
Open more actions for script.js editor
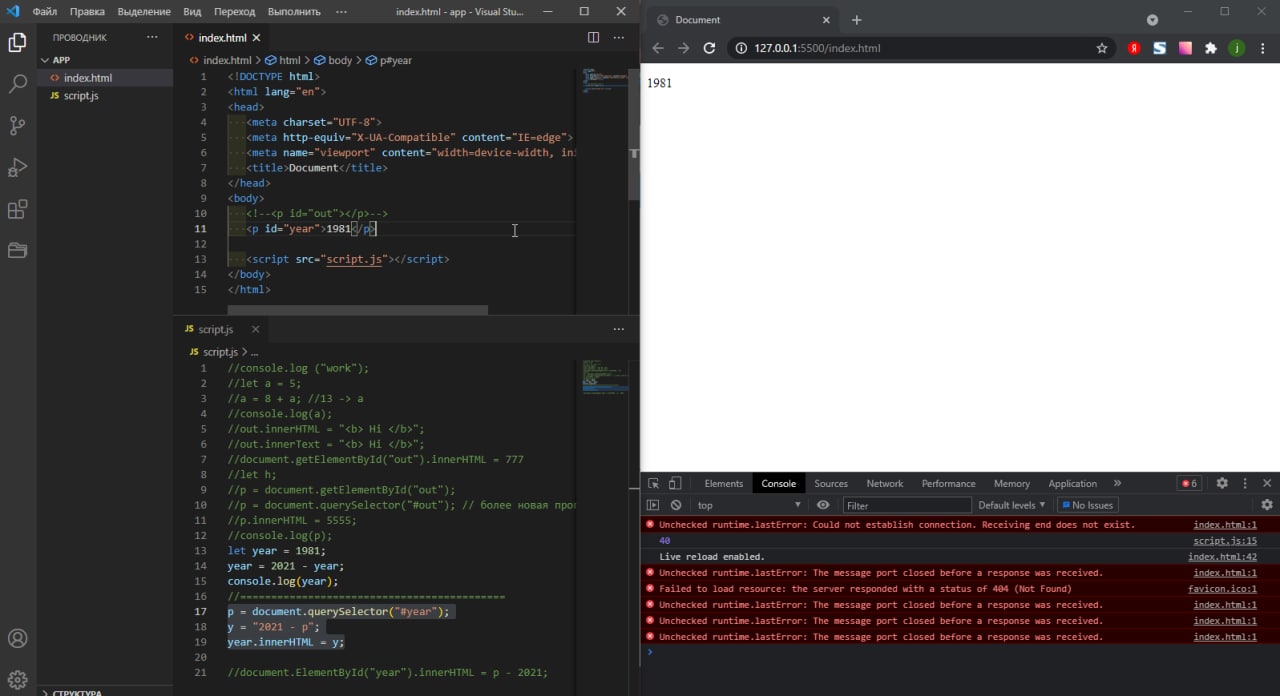[620, 329]
